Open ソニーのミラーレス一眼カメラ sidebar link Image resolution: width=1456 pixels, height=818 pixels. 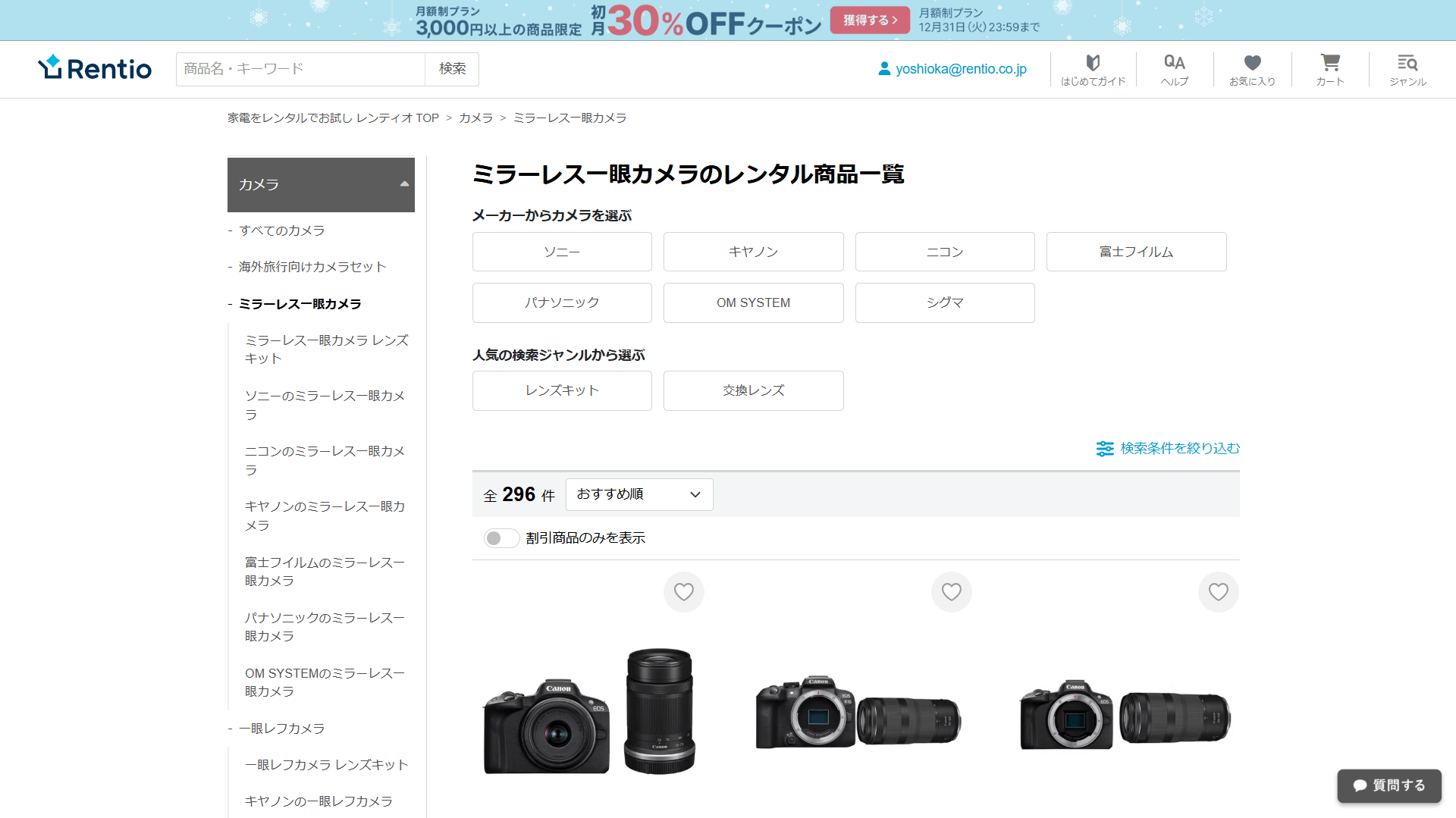pos(325,405)
